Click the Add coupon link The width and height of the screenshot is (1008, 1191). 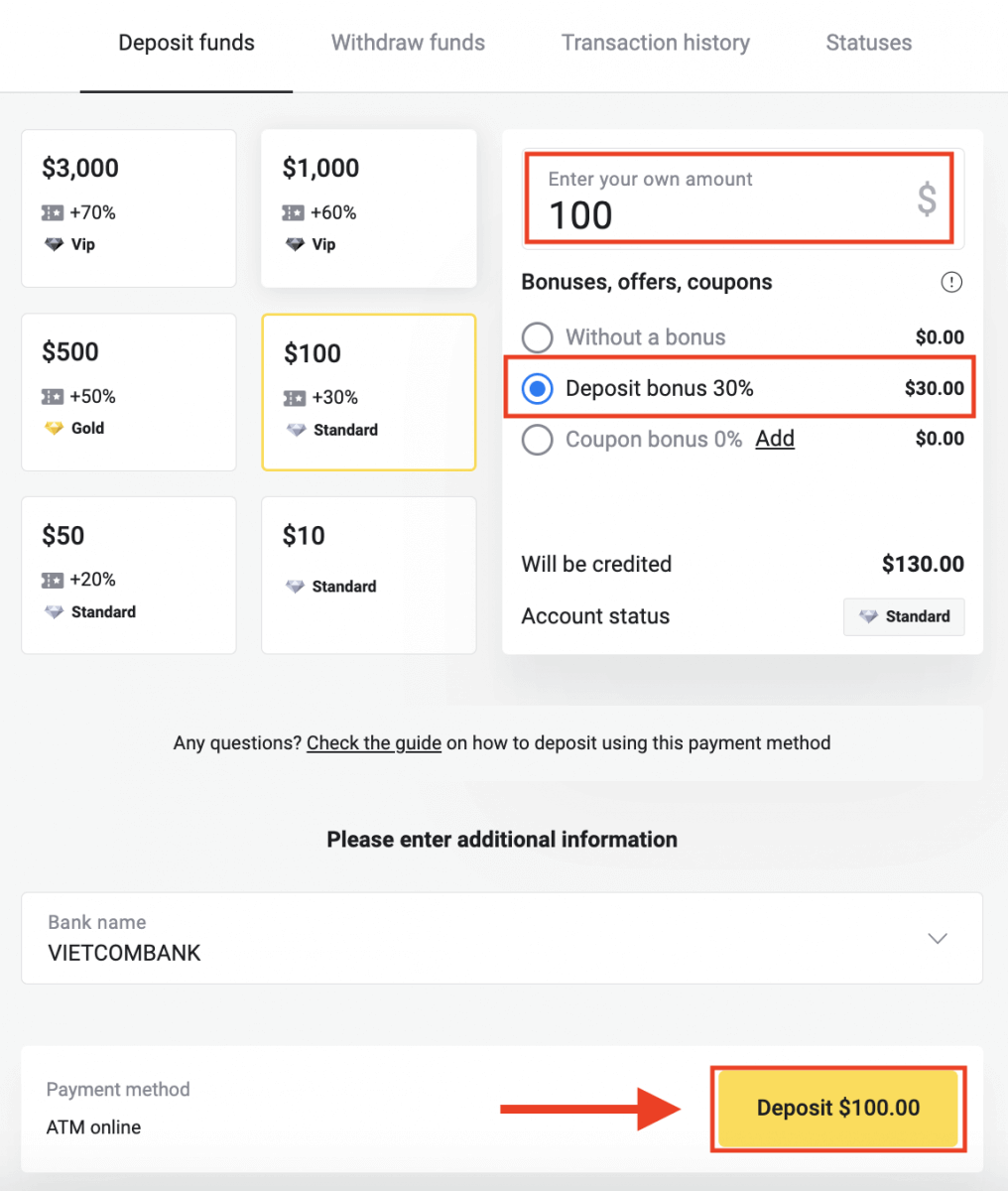[x=775, y=439]
